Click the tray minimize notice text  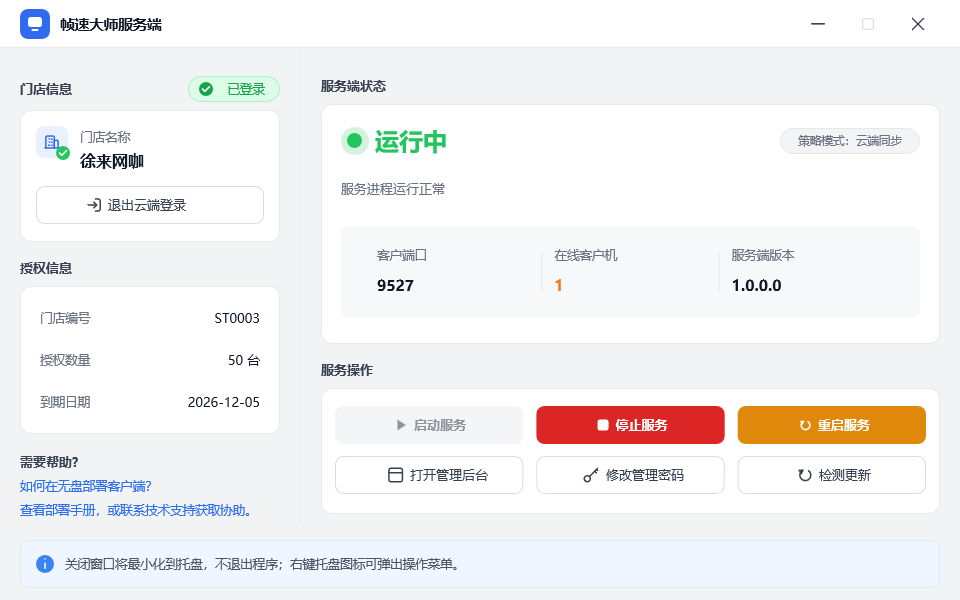click(x=262, y=564)
